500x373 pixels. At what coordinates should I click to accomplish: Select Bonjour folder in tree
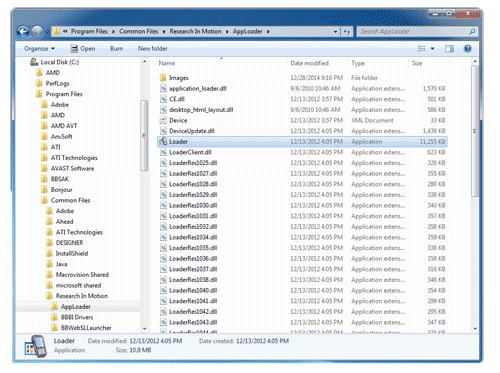click(57, 190)
